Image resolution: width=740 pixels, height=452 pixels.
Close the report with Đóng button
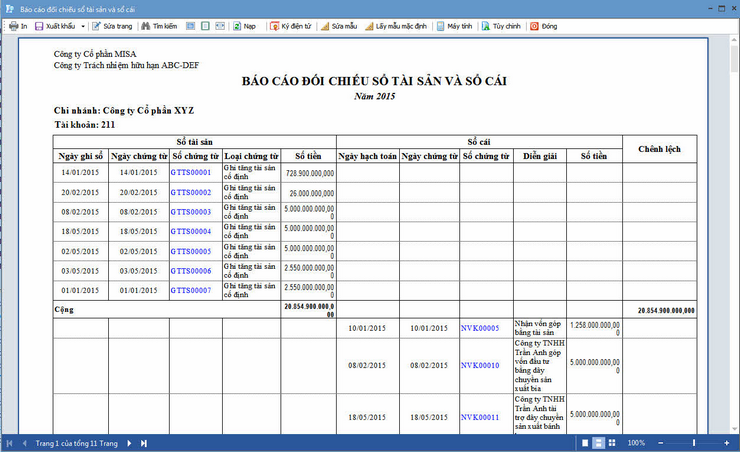point(544,26)
